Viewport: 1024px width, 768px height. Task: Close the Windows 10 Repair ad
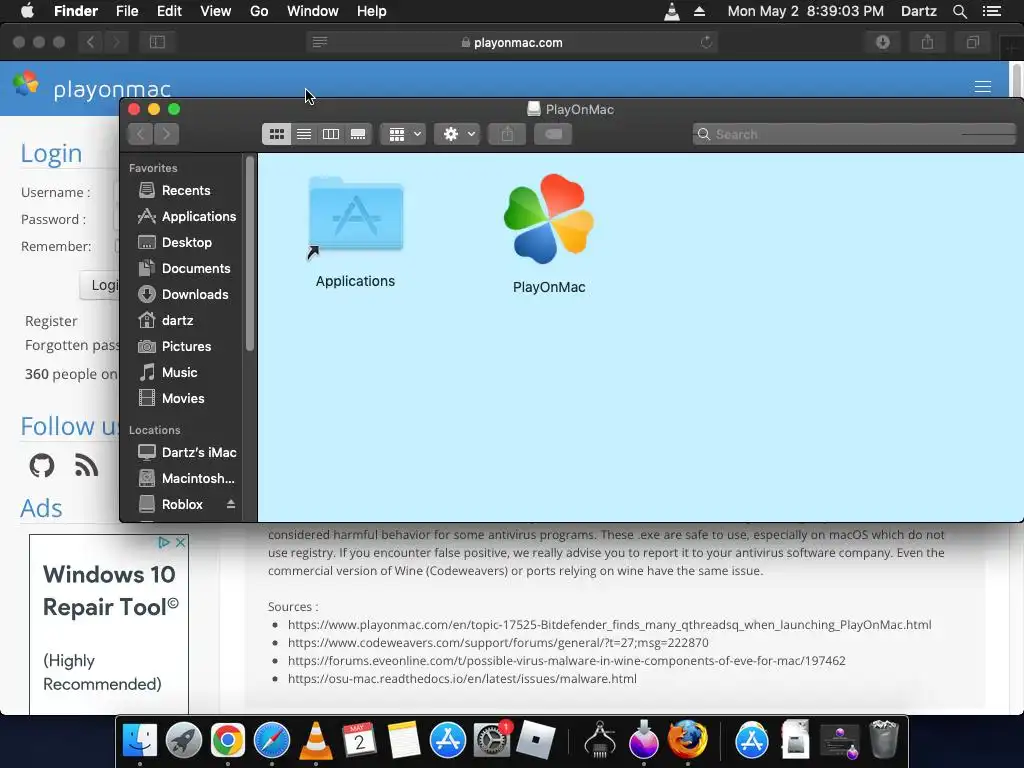click(x=181, y=542)
